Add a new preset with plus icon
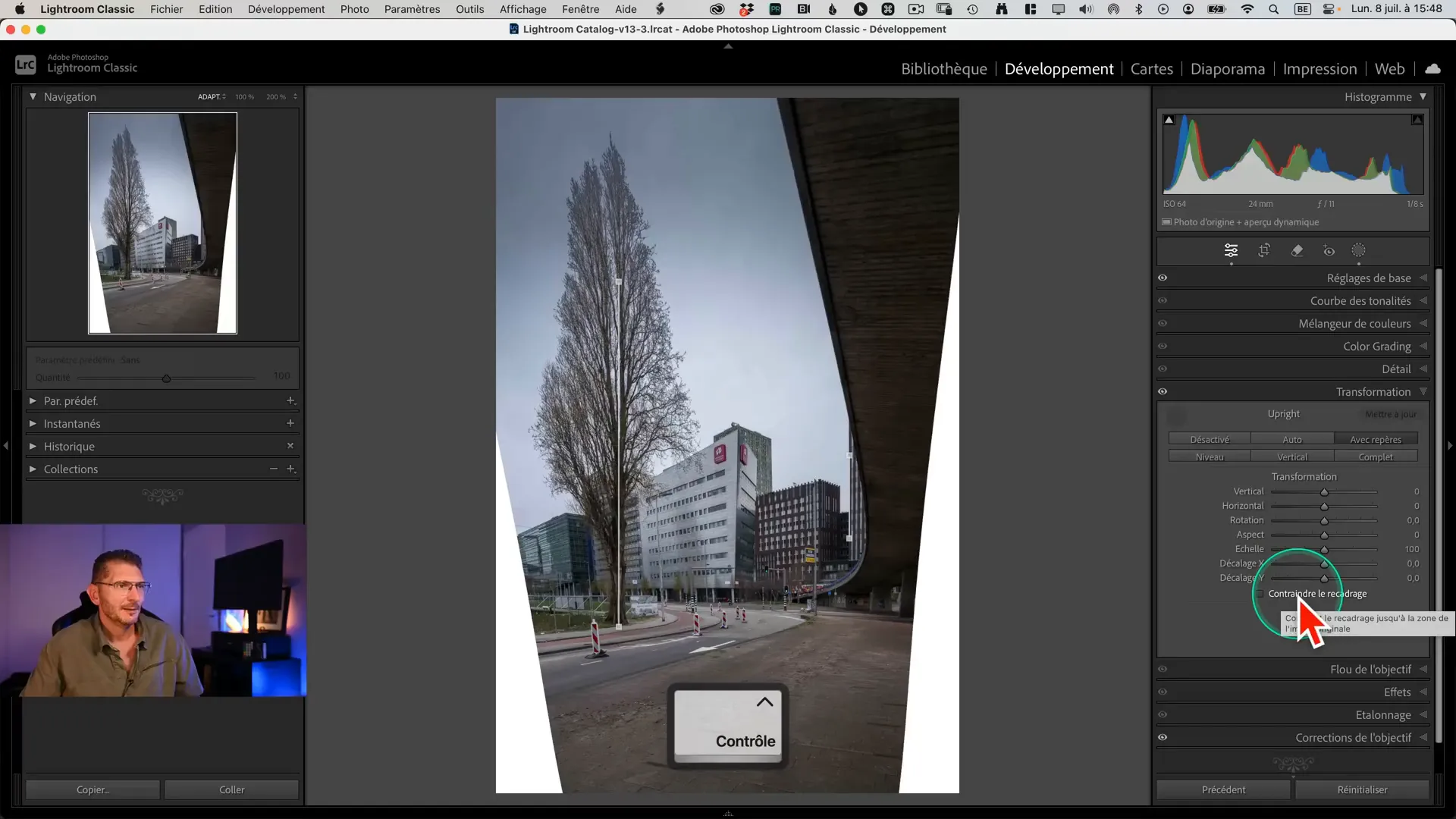The image size is (1456, 819). [x=290, y=400]
